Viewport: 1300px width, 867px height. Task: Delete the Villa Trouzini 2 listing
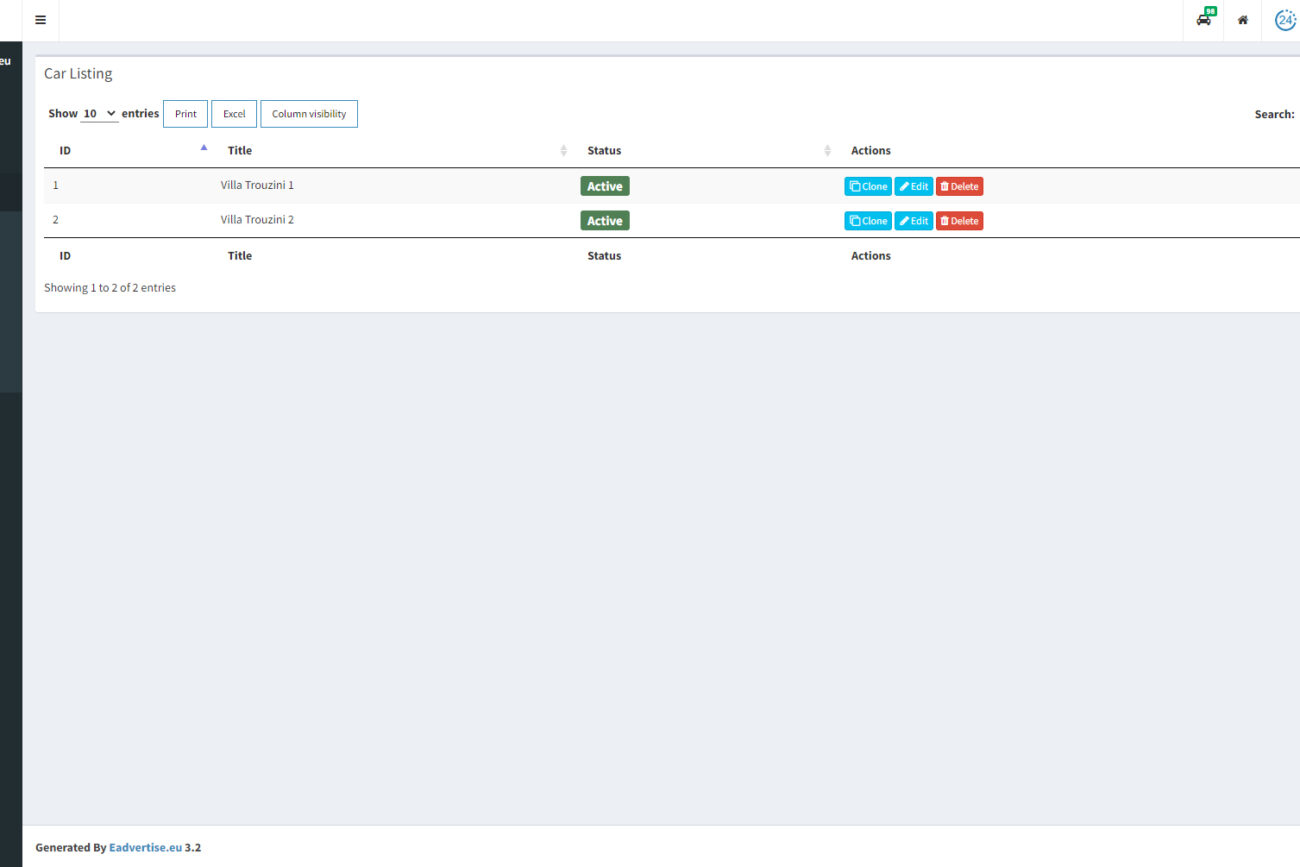click(x=959, y=221)
